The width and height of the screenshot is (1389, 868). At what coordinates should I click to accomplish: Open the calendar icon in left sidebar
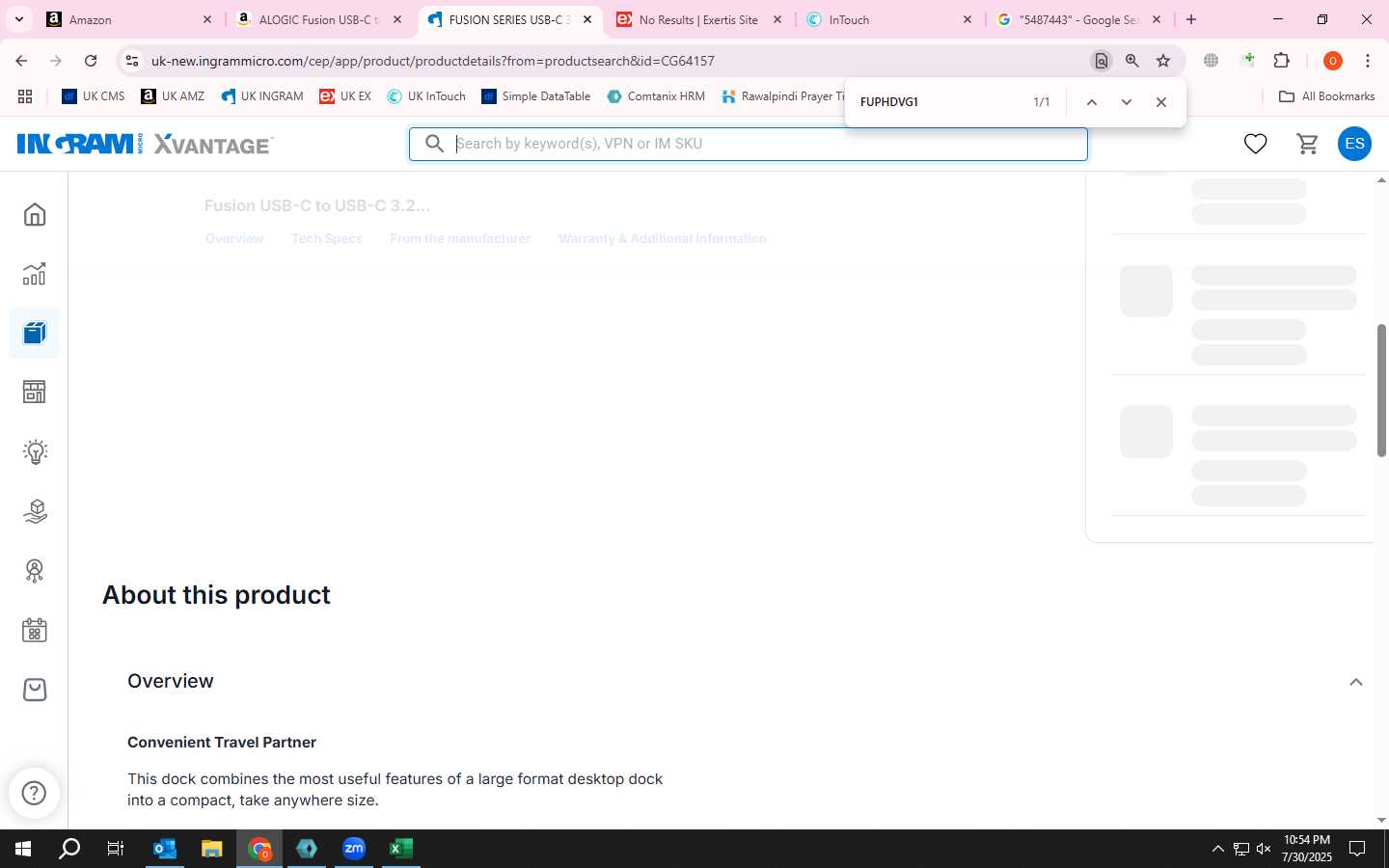[x=35, y=631]
